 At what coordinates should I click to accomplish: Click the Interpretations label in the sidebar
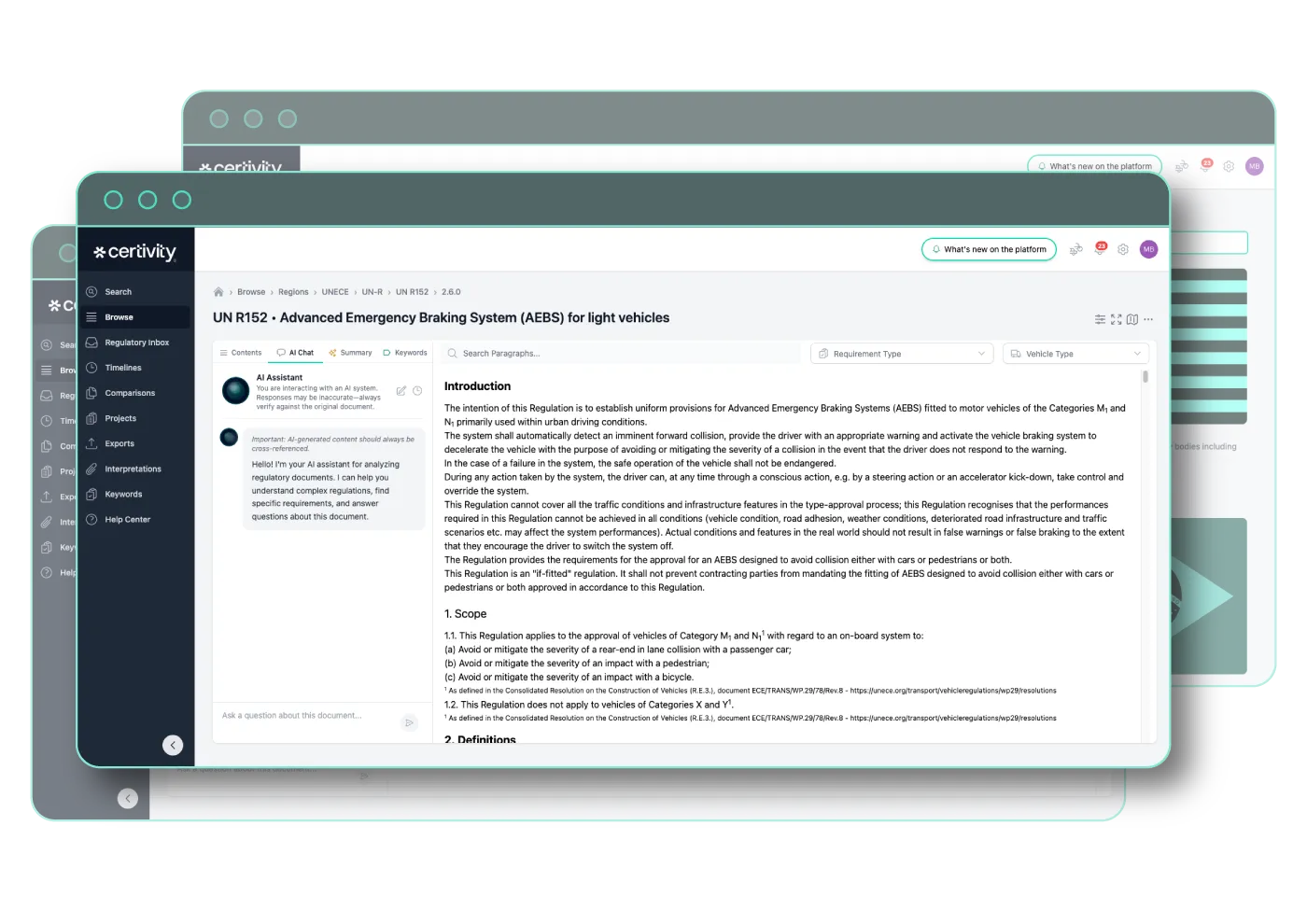tap(133, 469)
